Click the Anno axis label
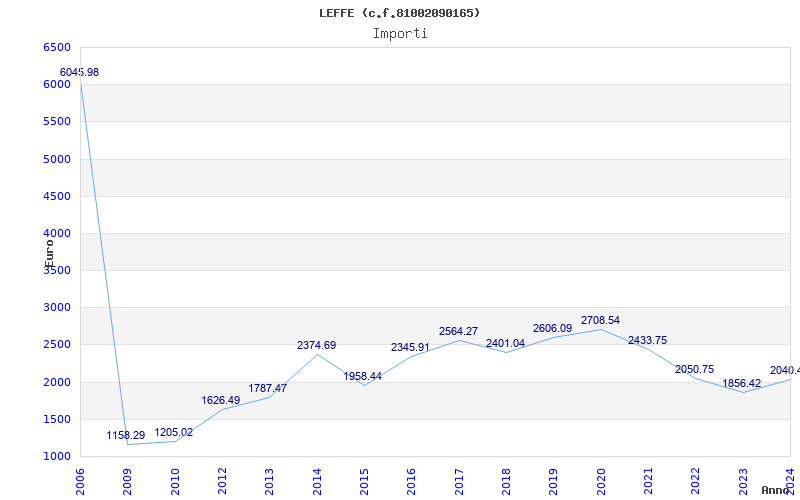 (x=775, y=490)
